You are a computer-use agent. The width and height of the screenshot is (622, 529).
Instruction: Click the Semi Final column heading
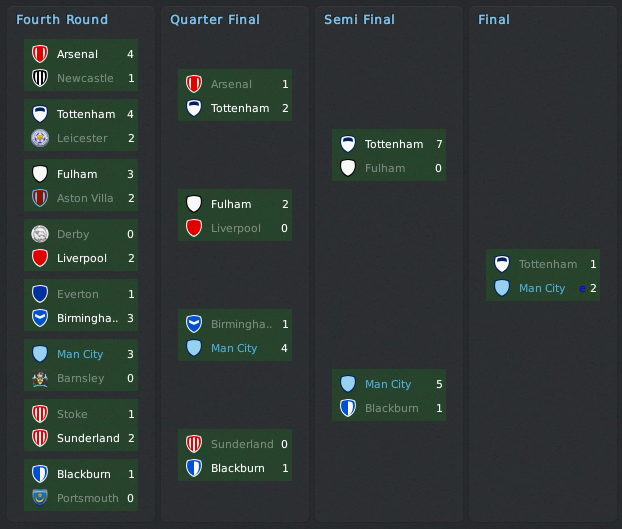[x=359, y=19]
